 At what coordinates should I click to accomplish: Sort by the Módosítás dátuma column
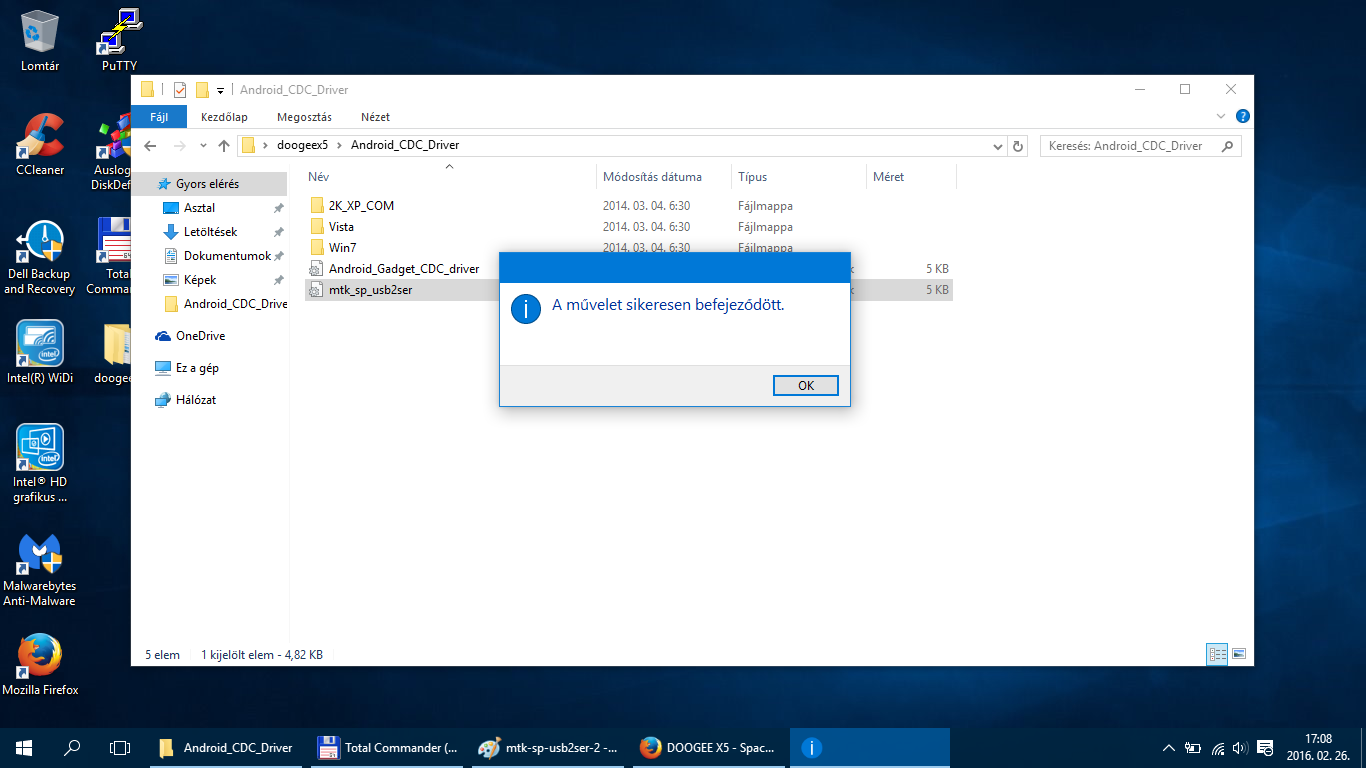tap(651, 177)
